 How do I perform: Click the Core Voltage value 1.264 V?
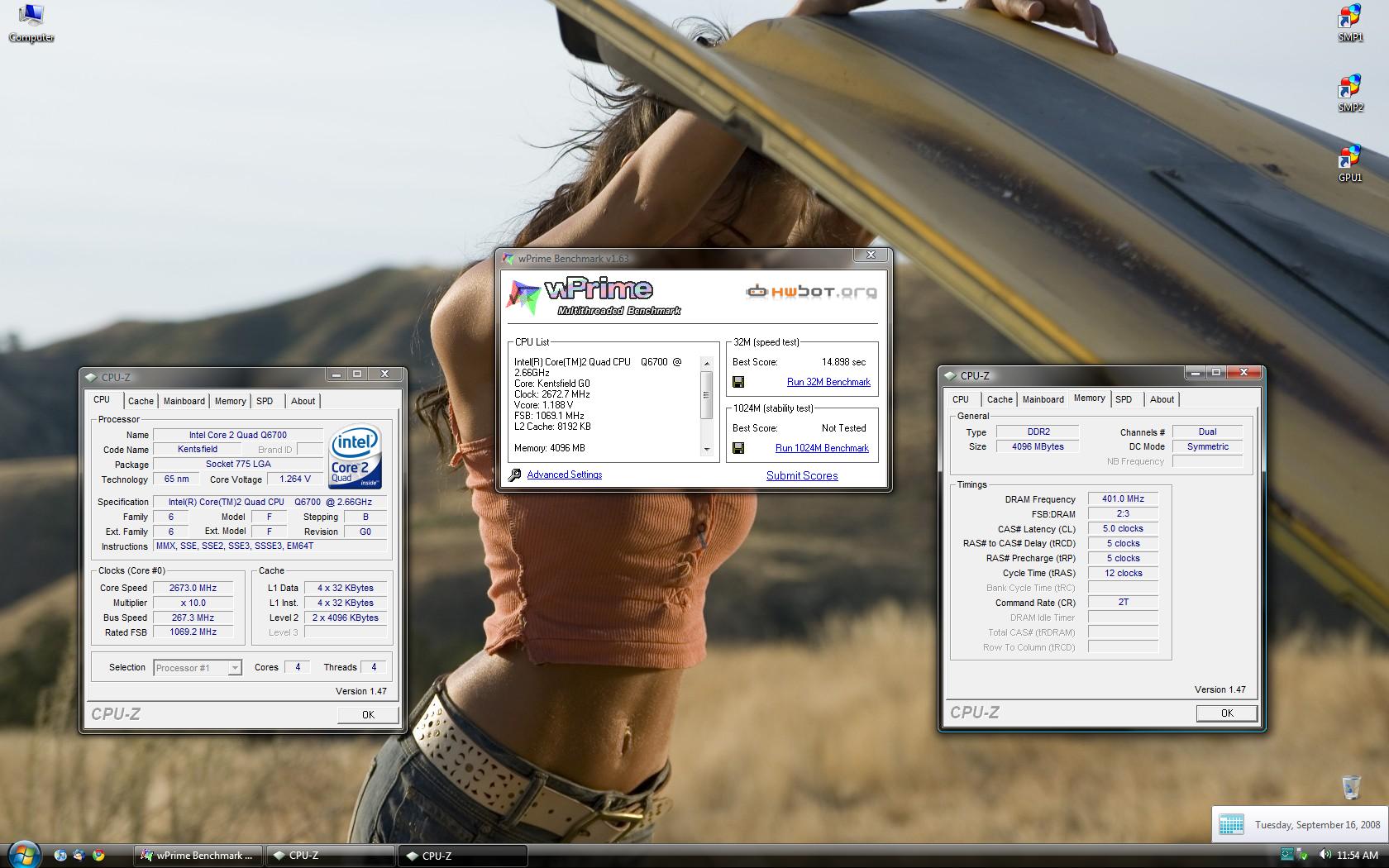point(295,479)
